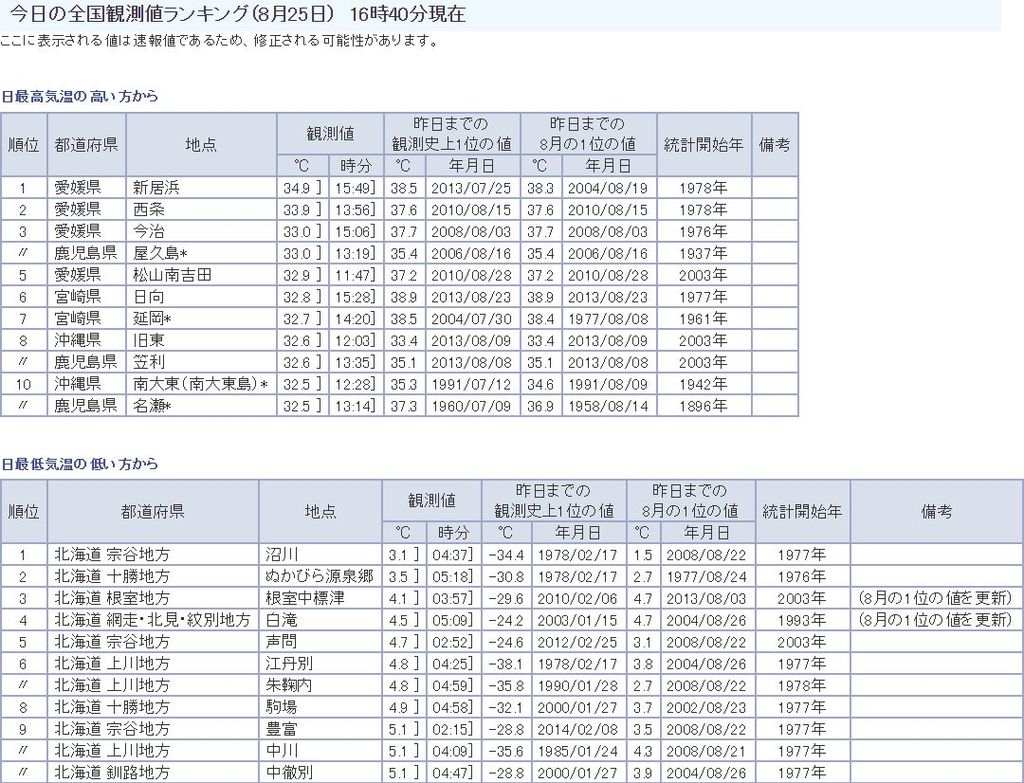
Task: Click the remark in the 根室中標津 row
Action: 935,598
